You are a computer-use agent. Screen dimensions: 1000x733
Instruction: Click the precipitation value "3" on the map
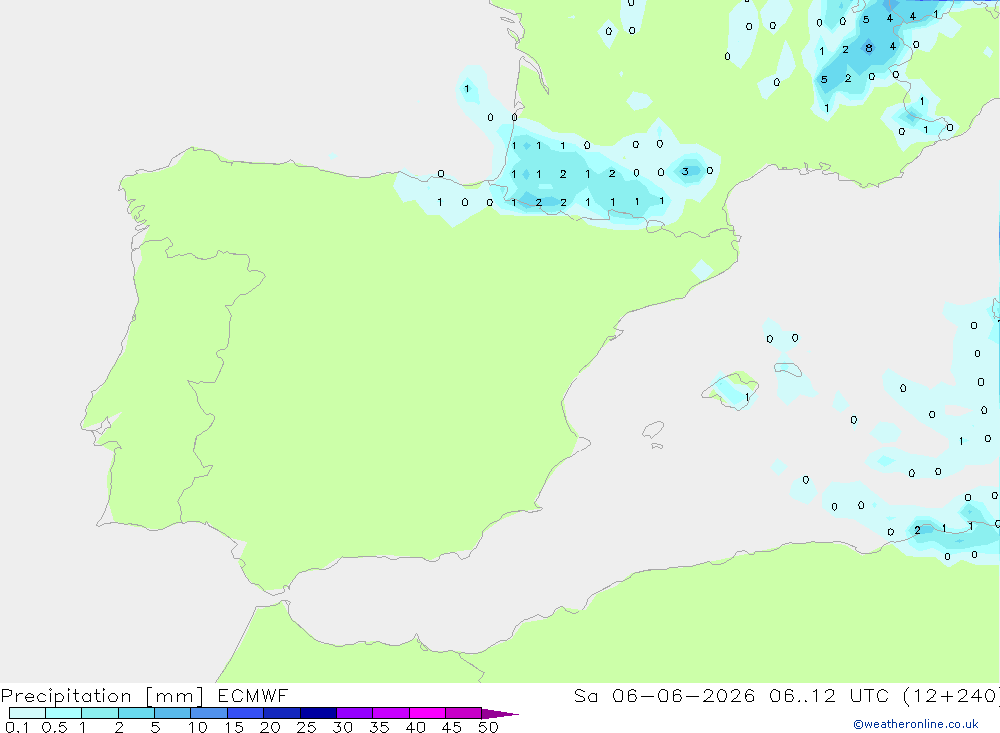(685, 171)
